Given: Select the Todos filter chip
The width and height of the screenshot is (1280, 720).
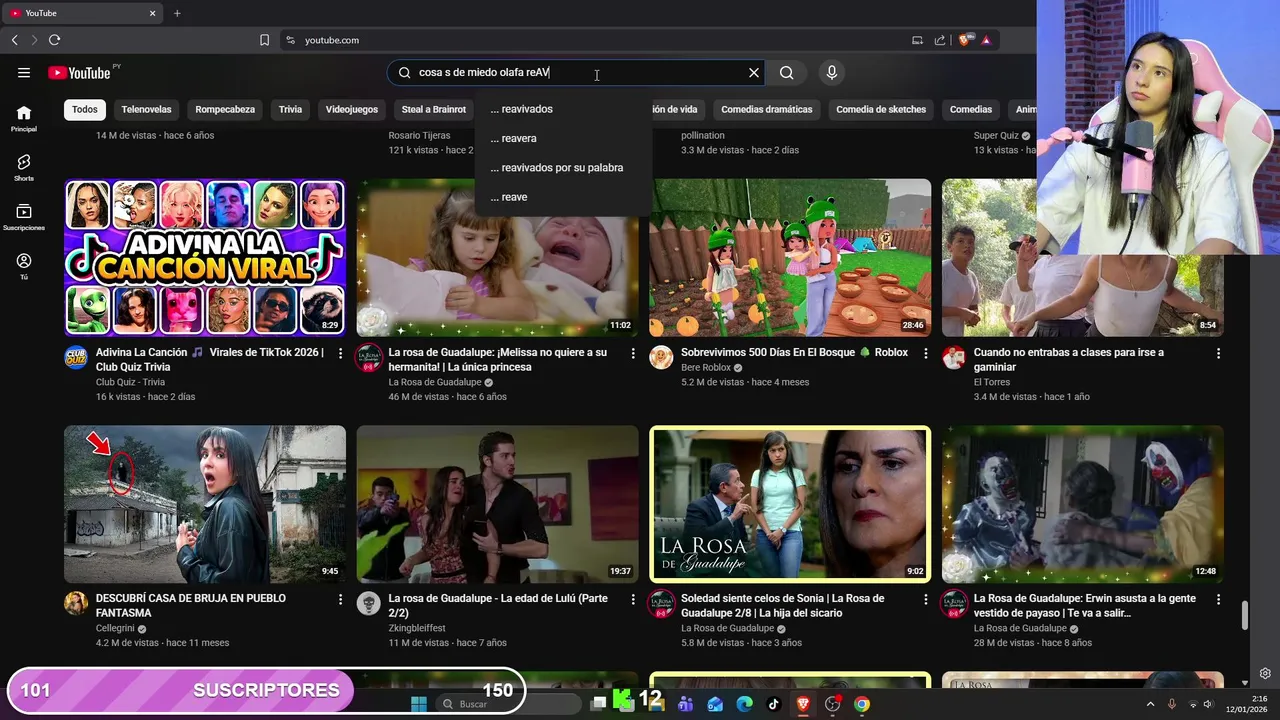Looking at the screenshot, I should coord(85,109).
